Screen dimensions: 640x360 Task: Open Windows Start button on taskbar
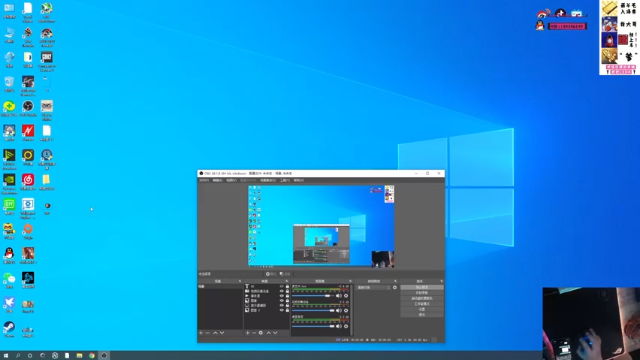click(6, 356)
